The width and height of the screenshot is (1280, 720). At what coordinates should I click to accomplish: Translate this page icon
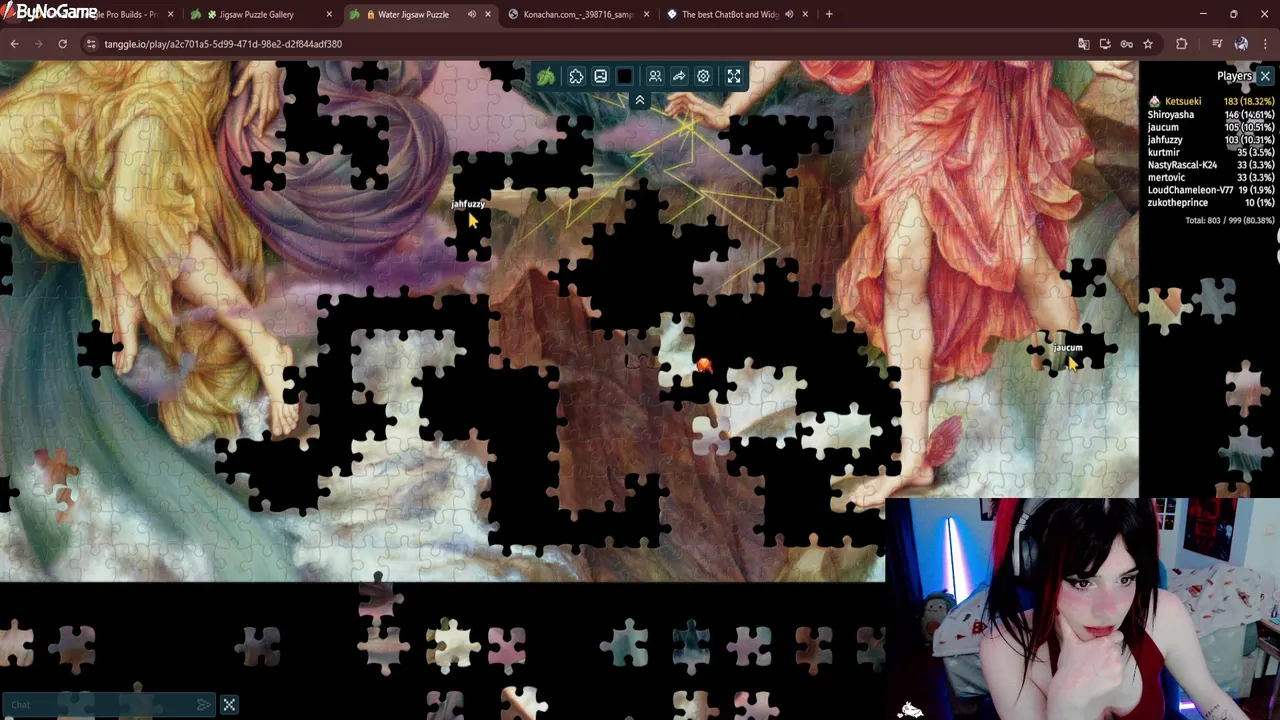(1083, 44)
